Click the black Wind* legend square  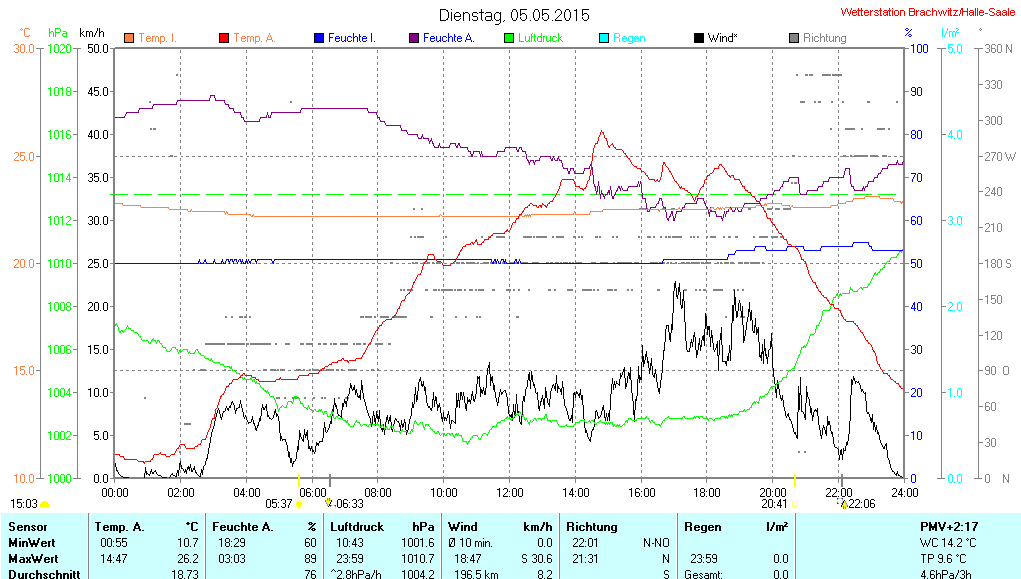[699, 38]
